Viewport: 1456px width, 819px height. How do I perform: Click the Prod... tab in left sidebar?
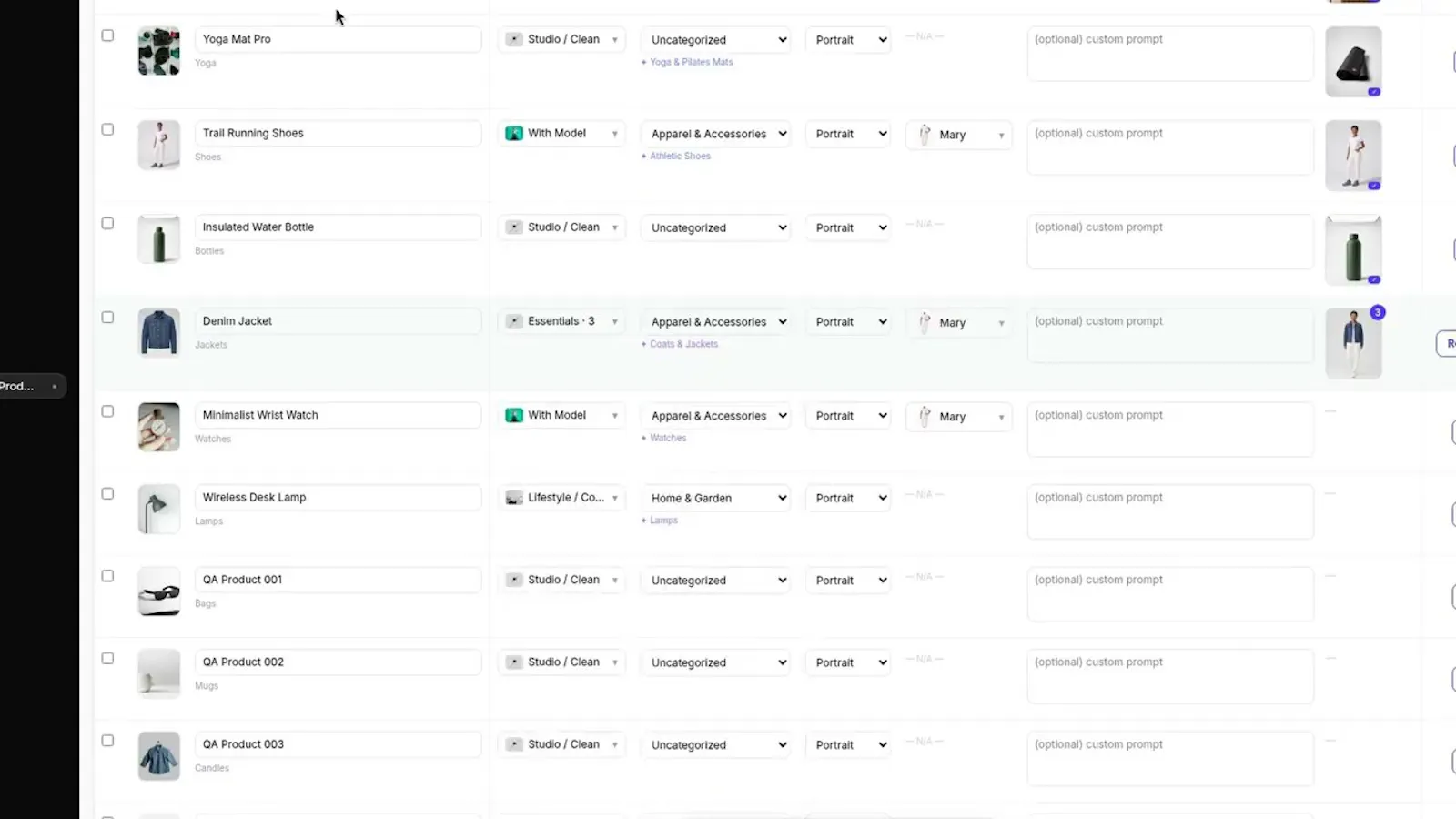pos(33,386)
